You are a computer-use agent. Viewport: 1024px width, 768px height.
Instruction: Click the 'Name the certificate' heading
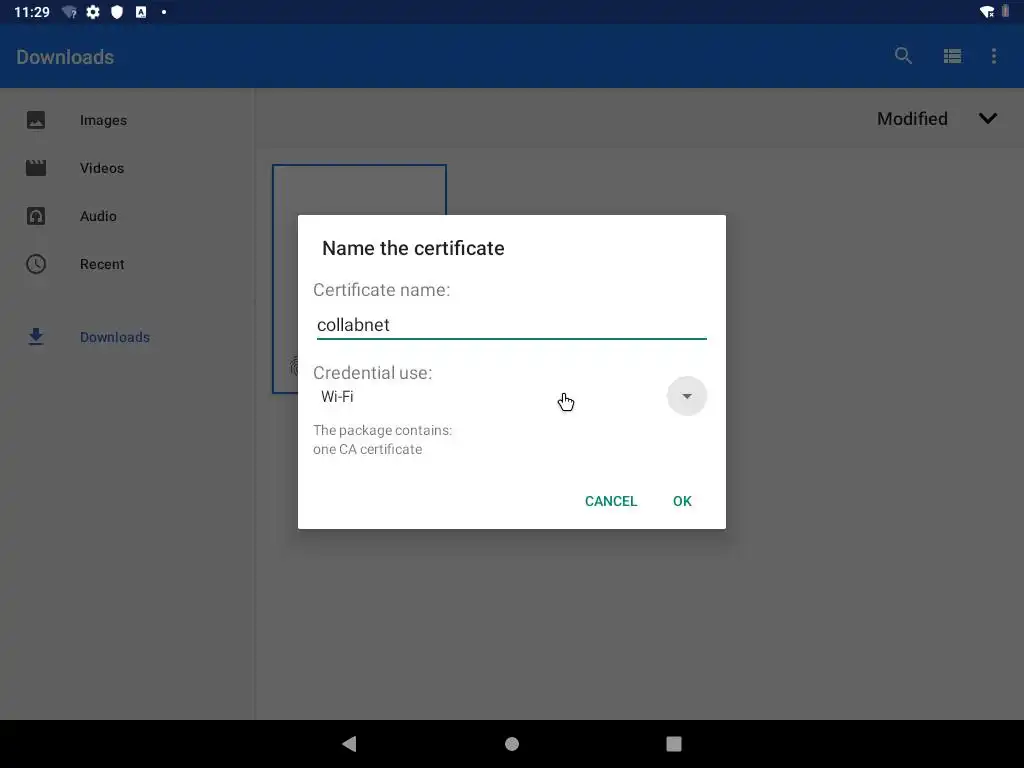(x=413, y=248)
